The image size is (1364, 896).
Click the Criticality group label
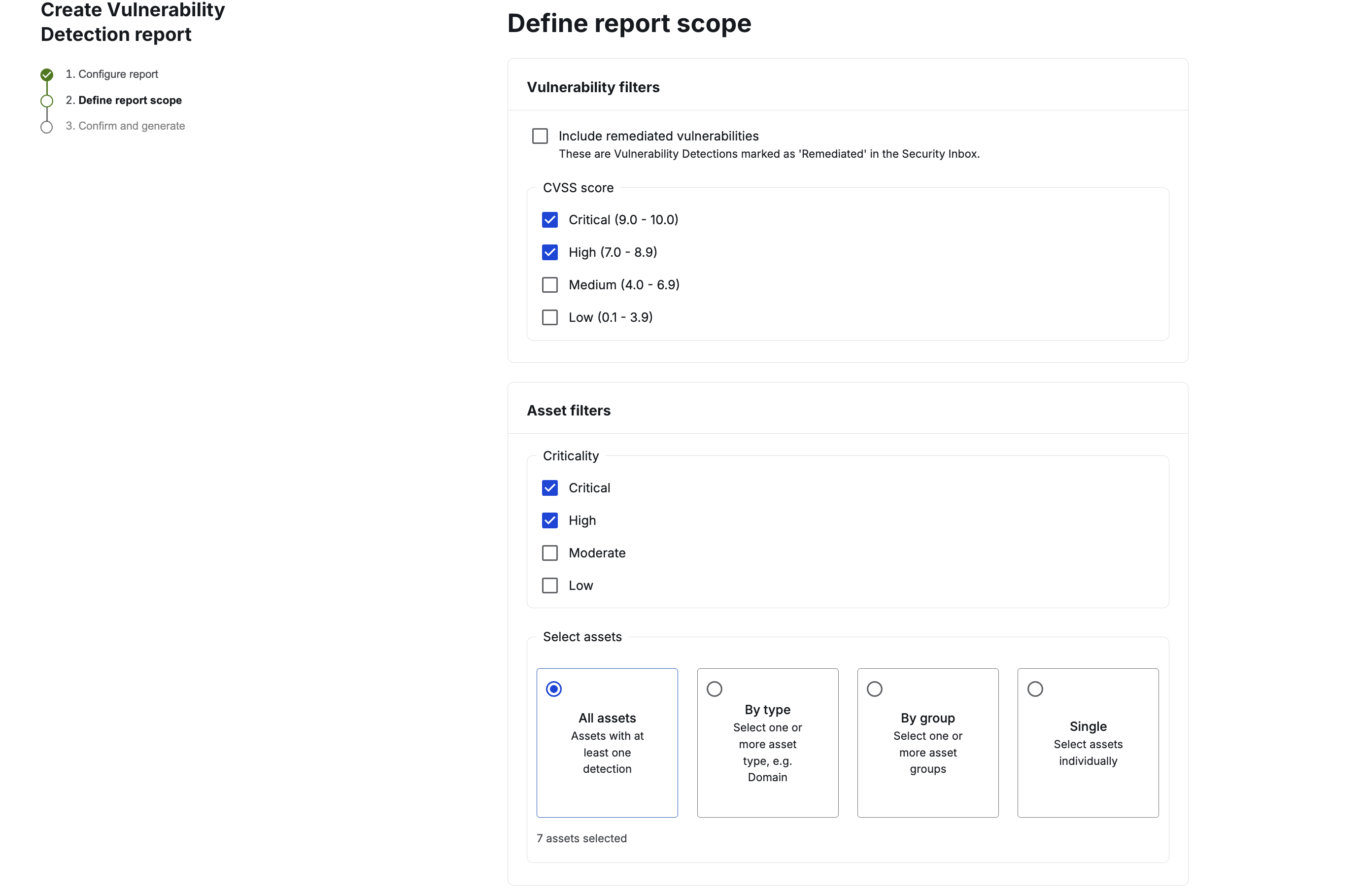tap(571, 456)
